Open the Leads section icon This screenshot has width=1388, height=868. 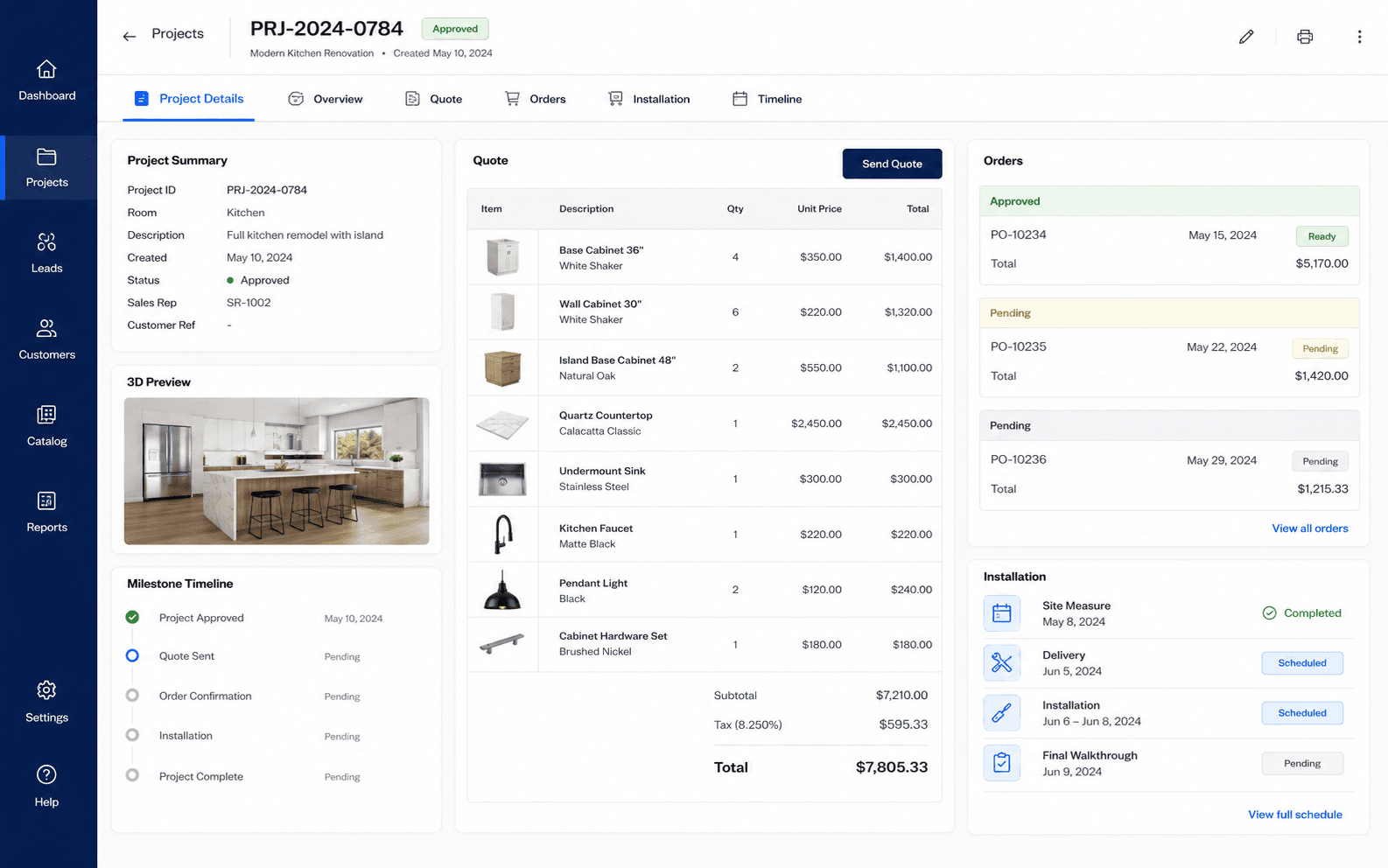pyautogui.click(x=46, y=241)
